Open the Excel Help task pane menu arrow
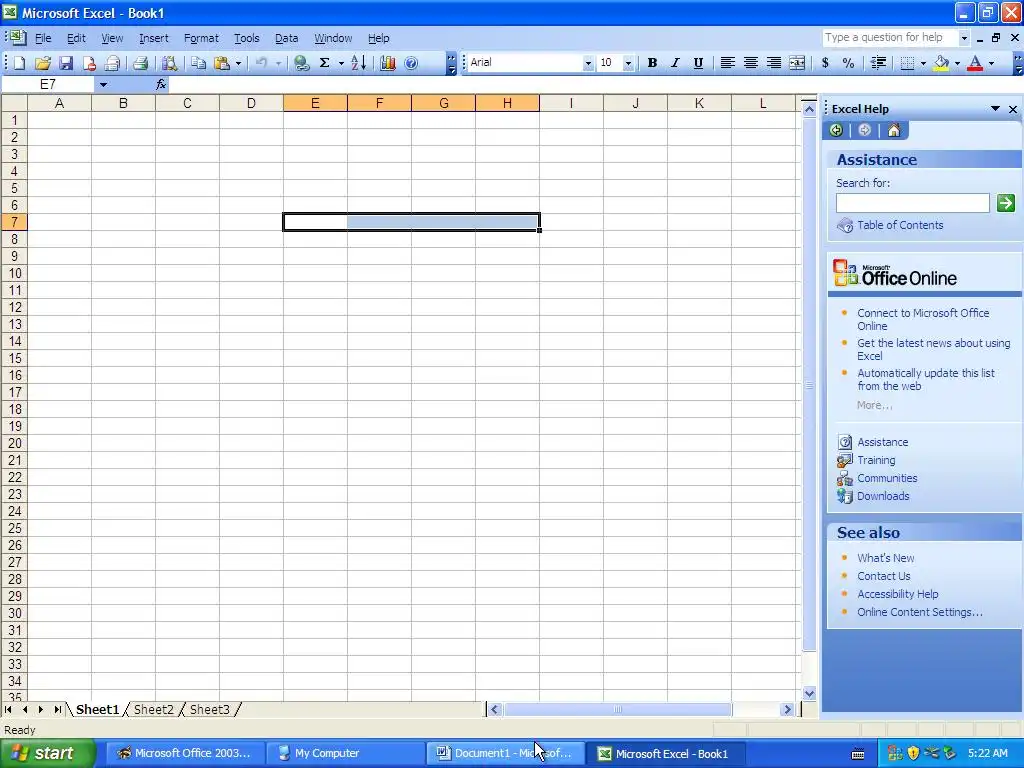This screenshot has height=768, width=1024. pos(995,108)
